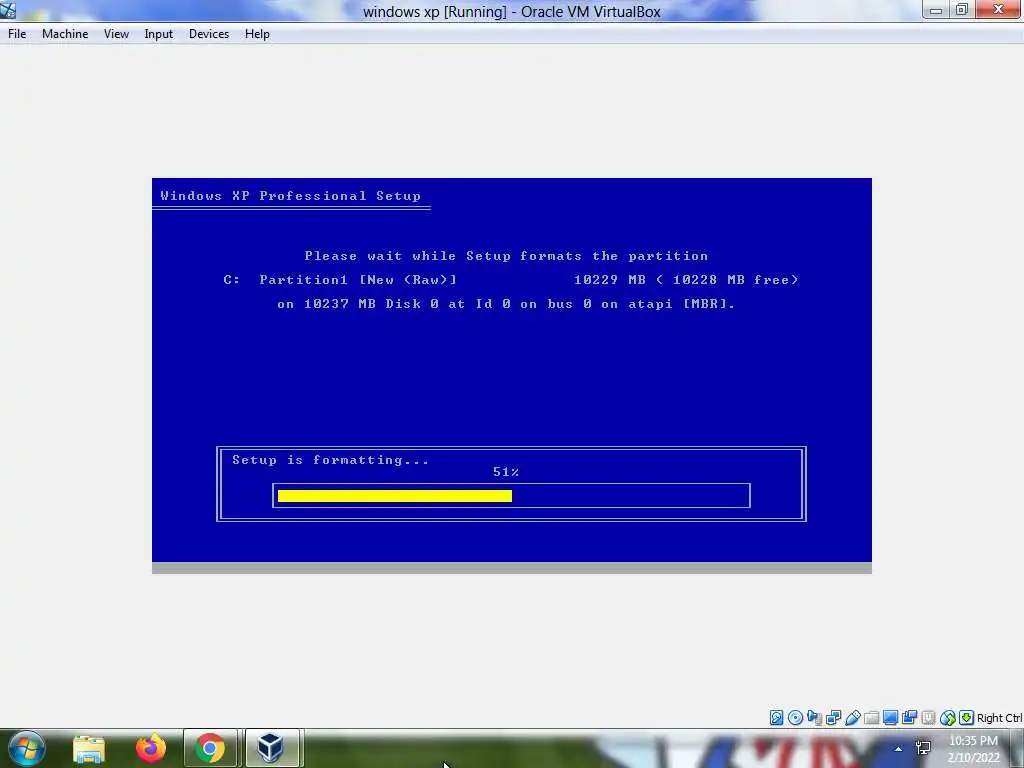Click the 'Right Ctrl' host key label
The image size is (1024, 768).
999,718
